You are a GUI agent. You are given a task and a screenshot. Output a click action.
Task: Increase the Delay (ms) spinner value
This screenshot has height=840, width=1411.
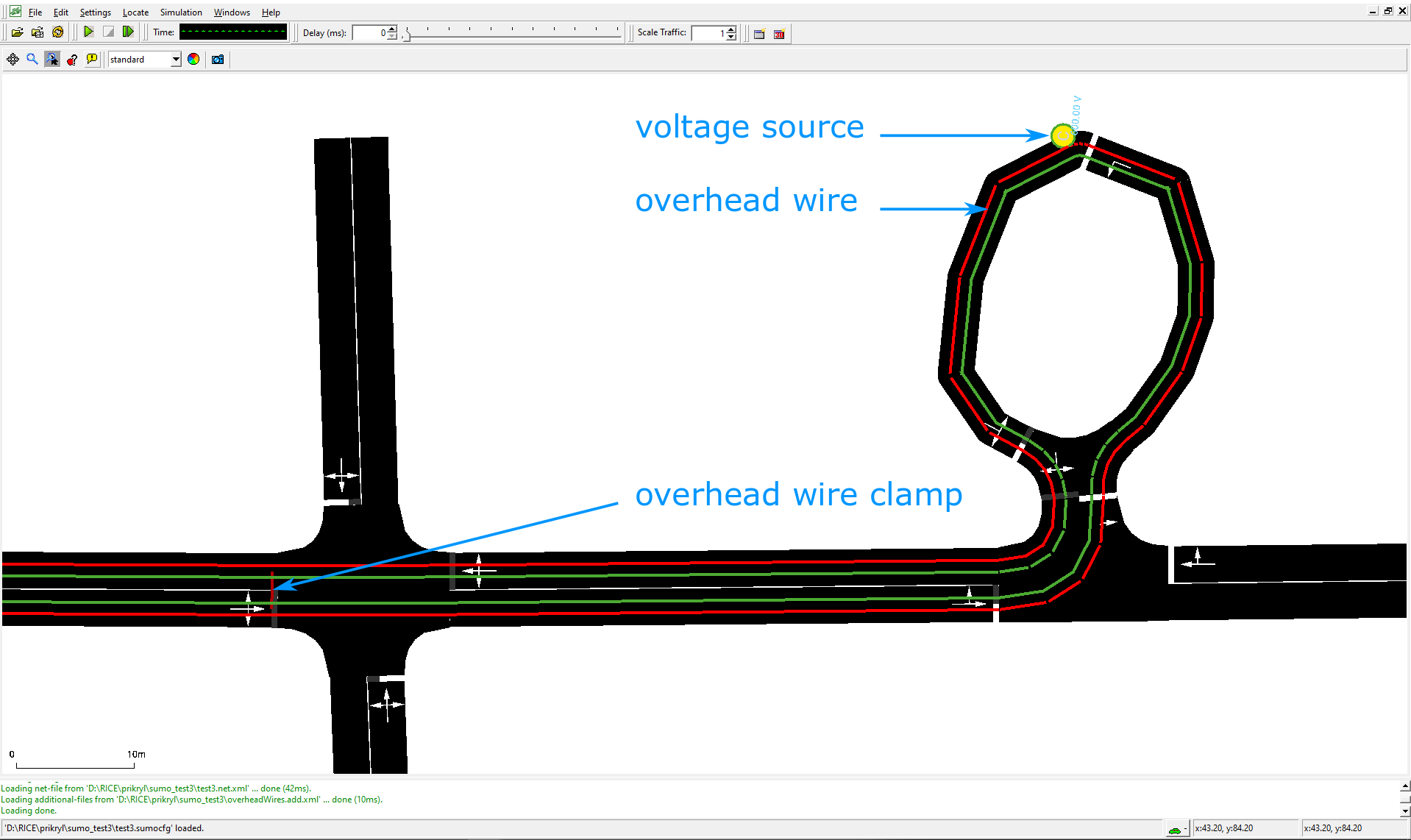click(392, 29)
